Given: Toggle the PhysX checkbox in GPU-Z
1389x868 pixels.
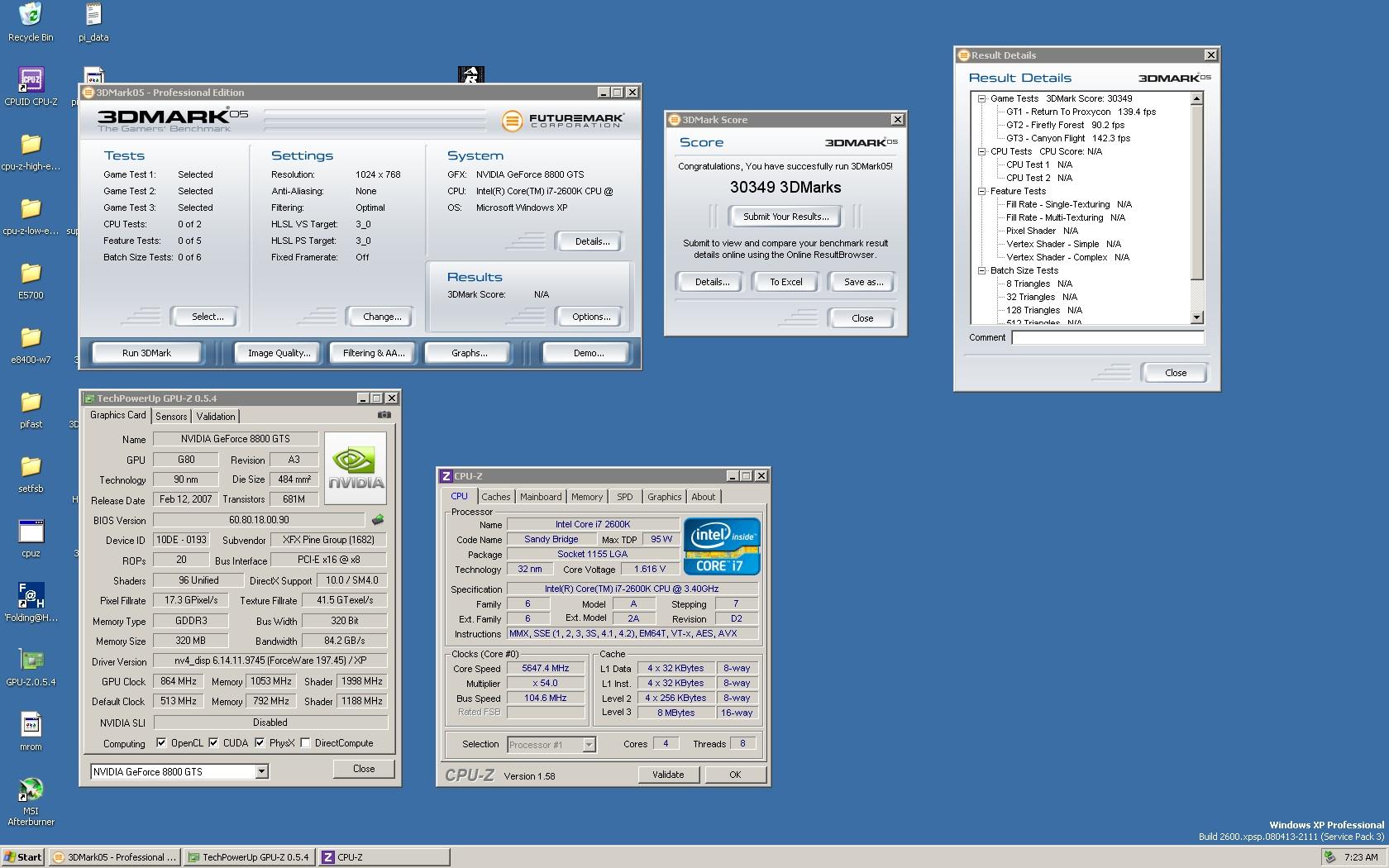Looking at the screenshot, I should [x=260, y=742].
